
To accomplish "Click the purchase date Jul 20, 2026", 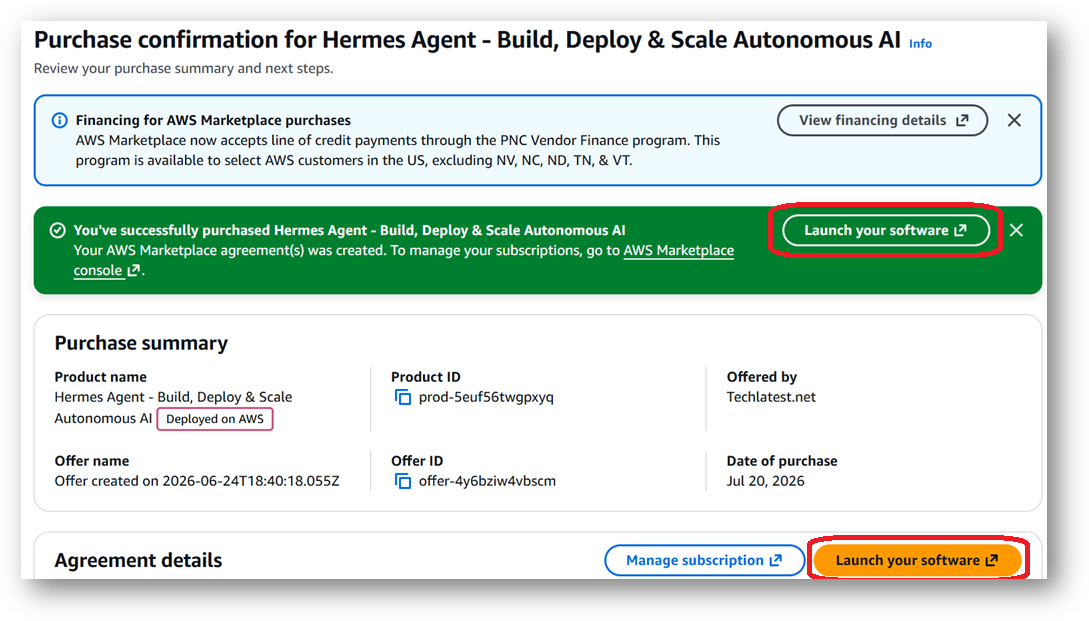I will (765, 481).
